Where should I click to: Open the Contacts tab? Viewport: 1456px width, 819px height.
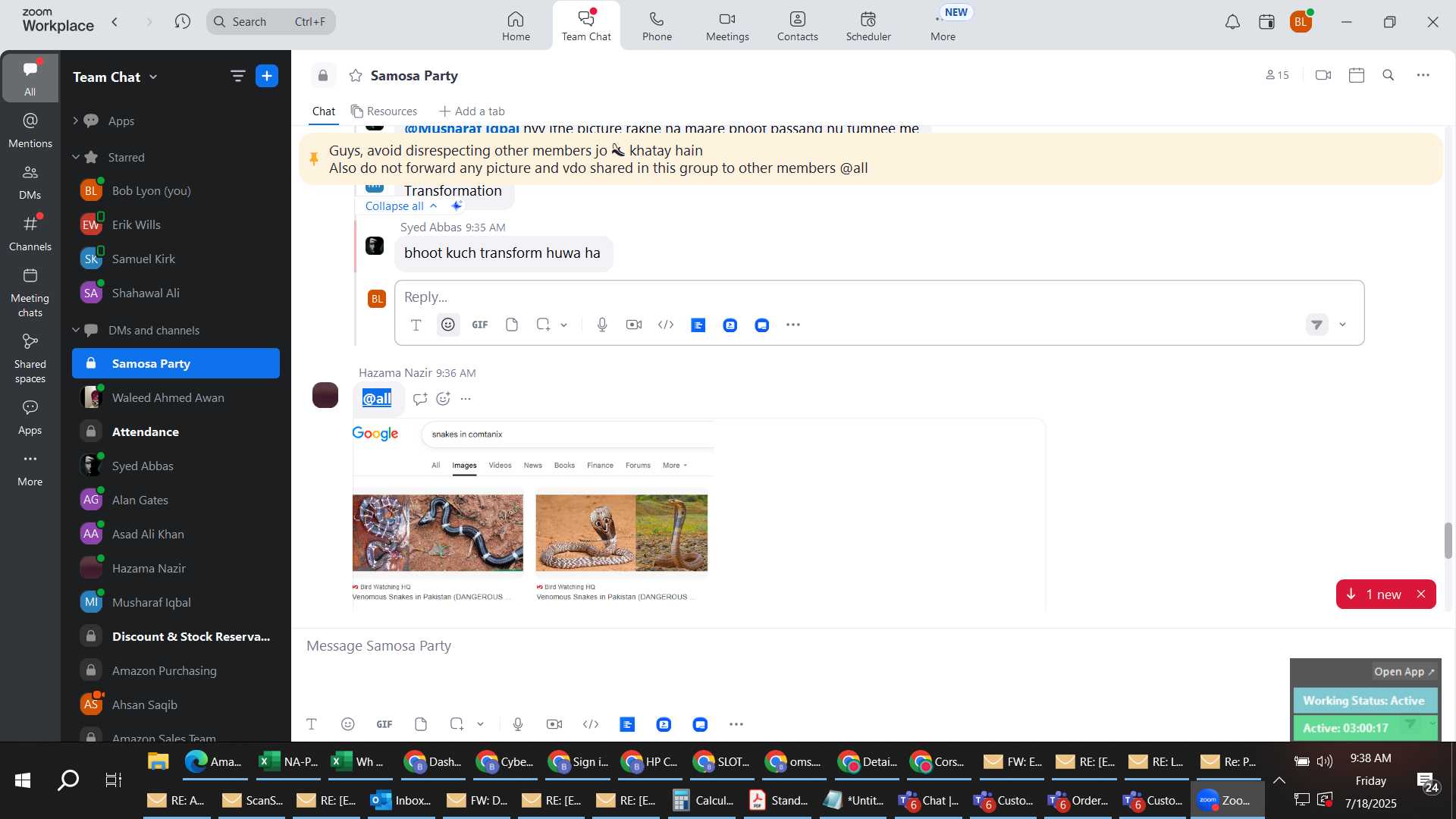tap(797, 26)
